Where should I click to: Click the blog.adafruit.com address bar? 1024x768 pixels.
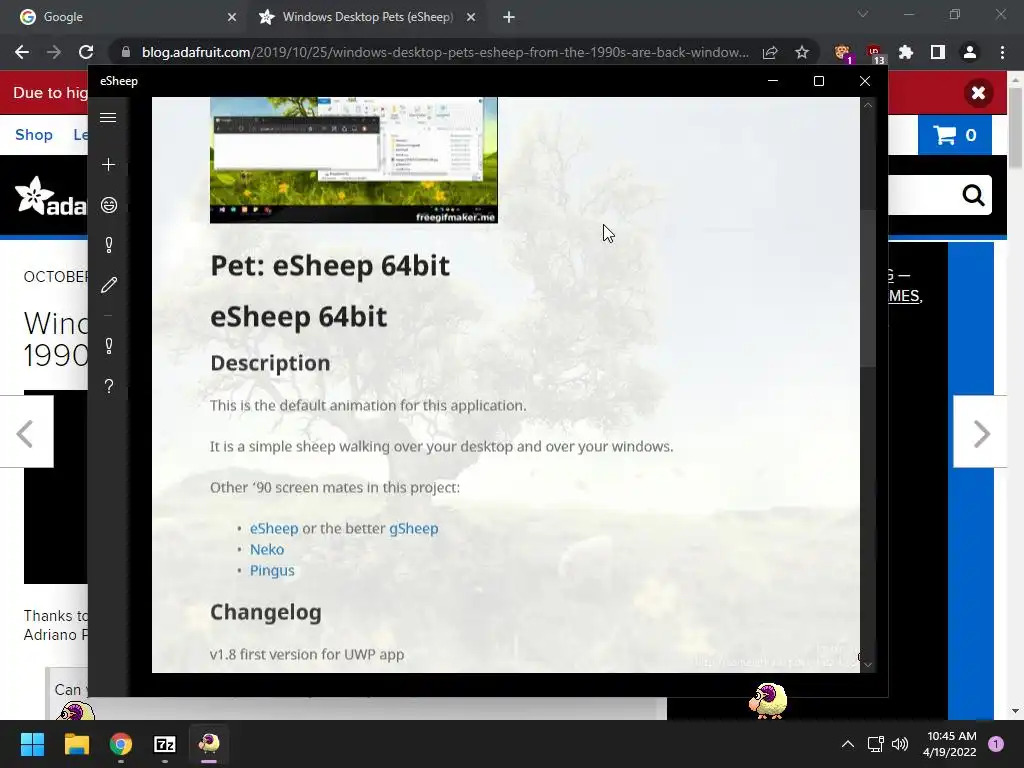click(445, 52)
